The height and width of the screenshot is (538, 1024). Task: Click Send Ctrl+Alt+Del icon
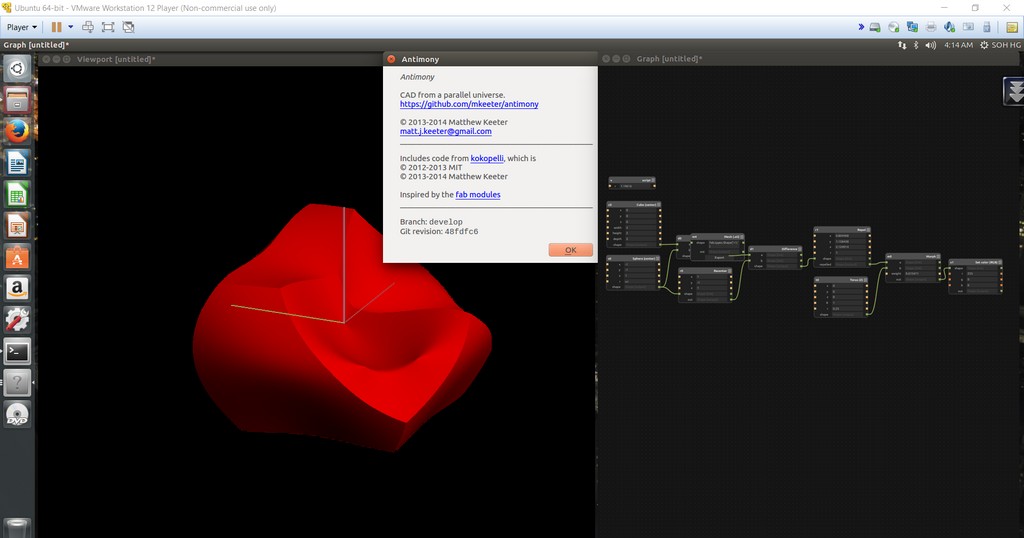point(88,27)
